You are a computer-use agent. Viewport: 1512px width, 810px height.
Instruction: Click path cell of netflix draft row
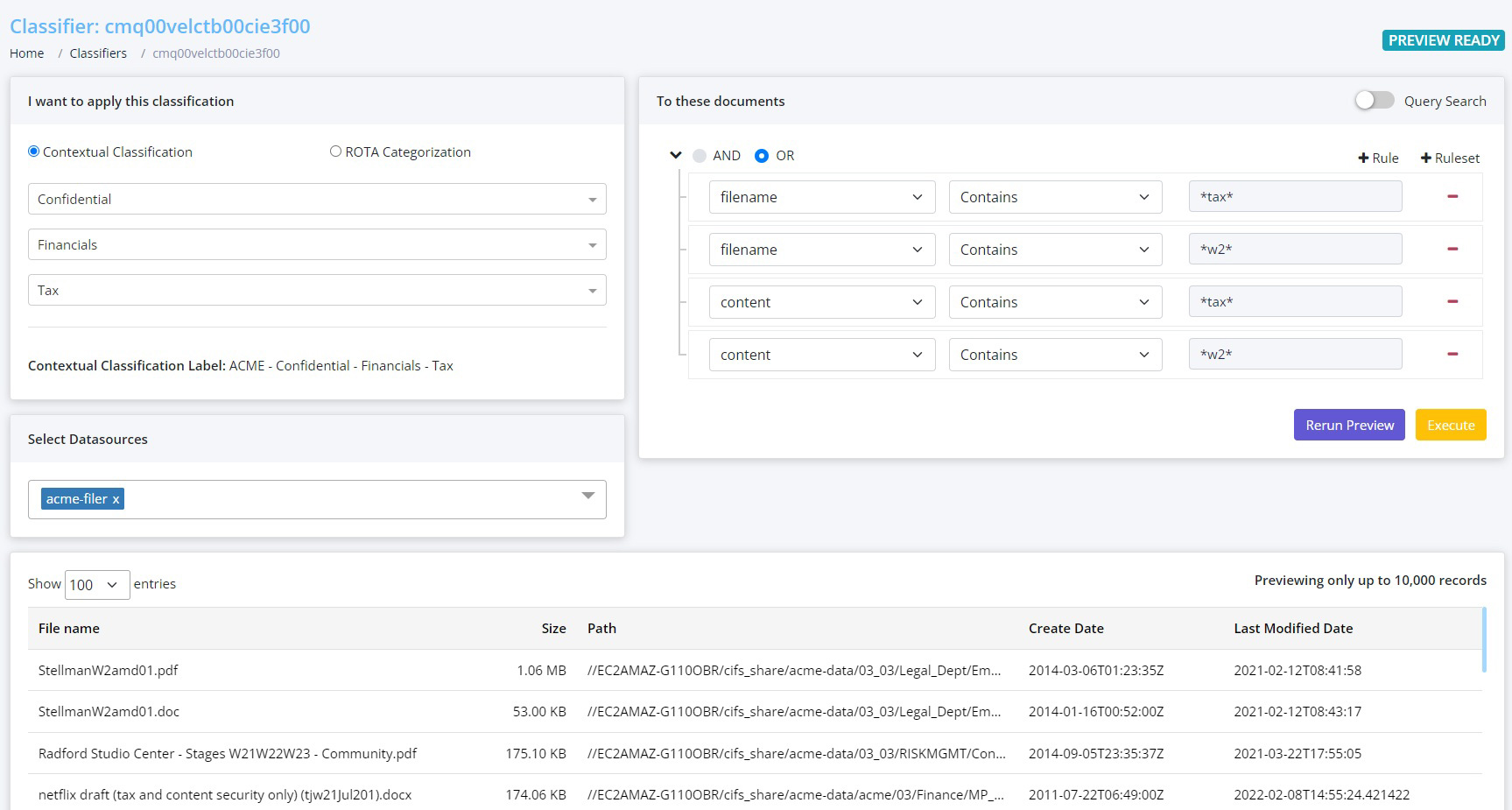[796, 794]
